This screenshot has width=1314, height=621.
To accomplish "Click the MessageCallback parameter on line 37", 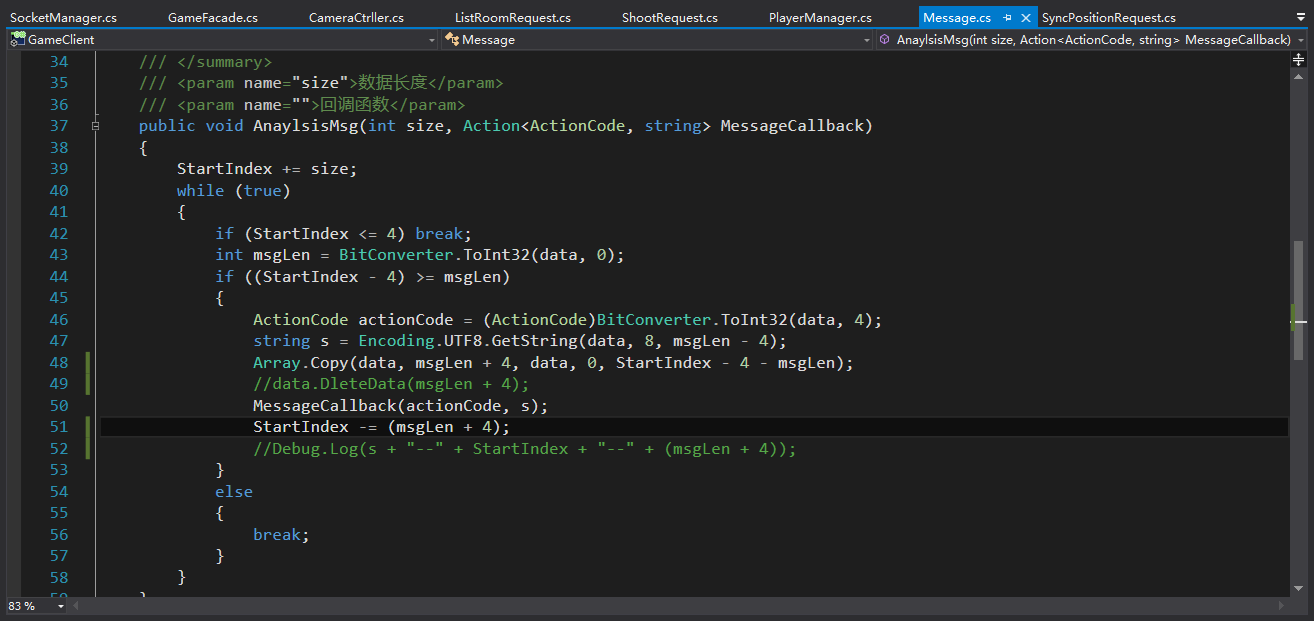I will [792, 126].
